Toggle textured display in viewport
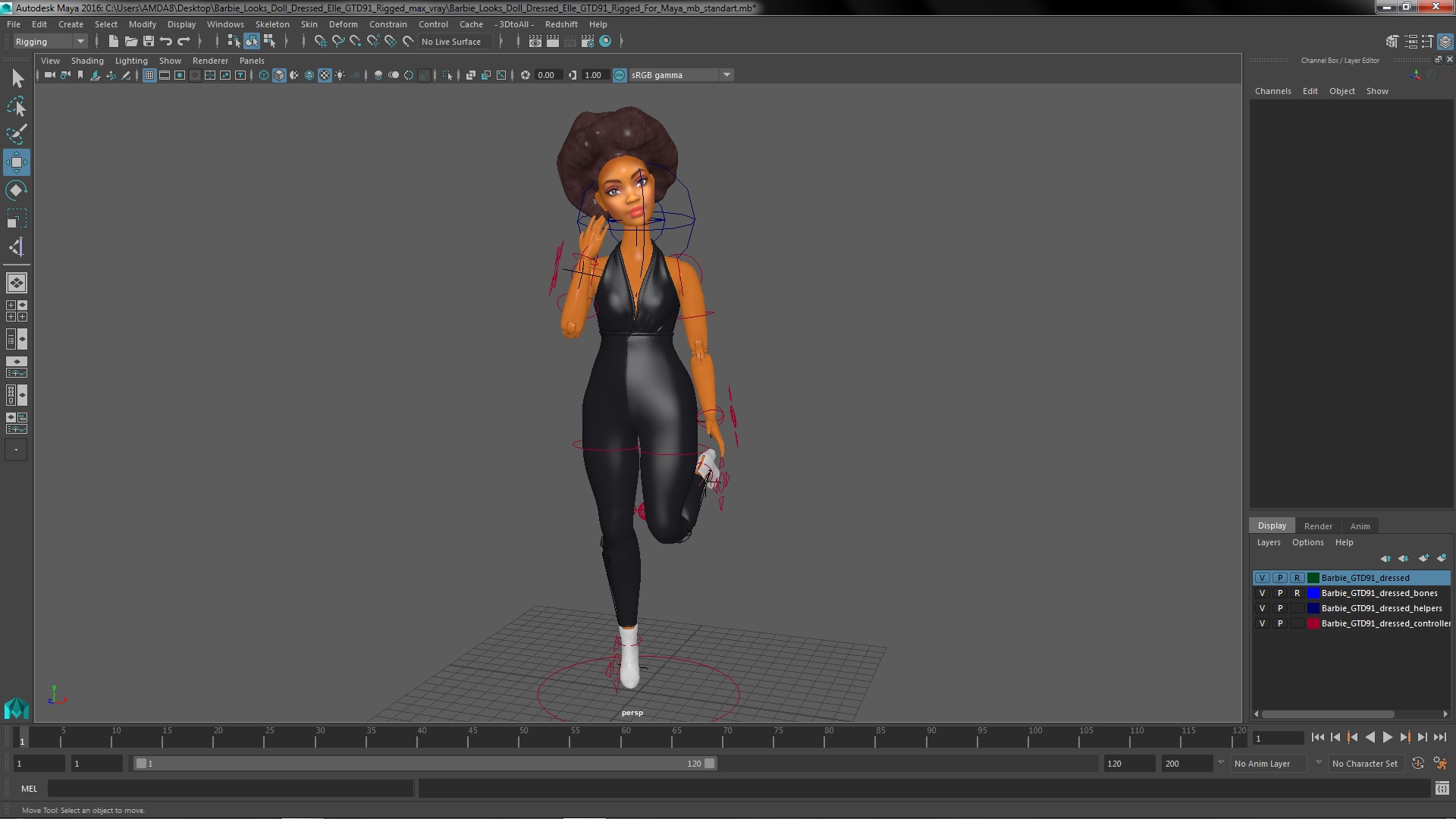1456x819 pixels. coord(325,75)
